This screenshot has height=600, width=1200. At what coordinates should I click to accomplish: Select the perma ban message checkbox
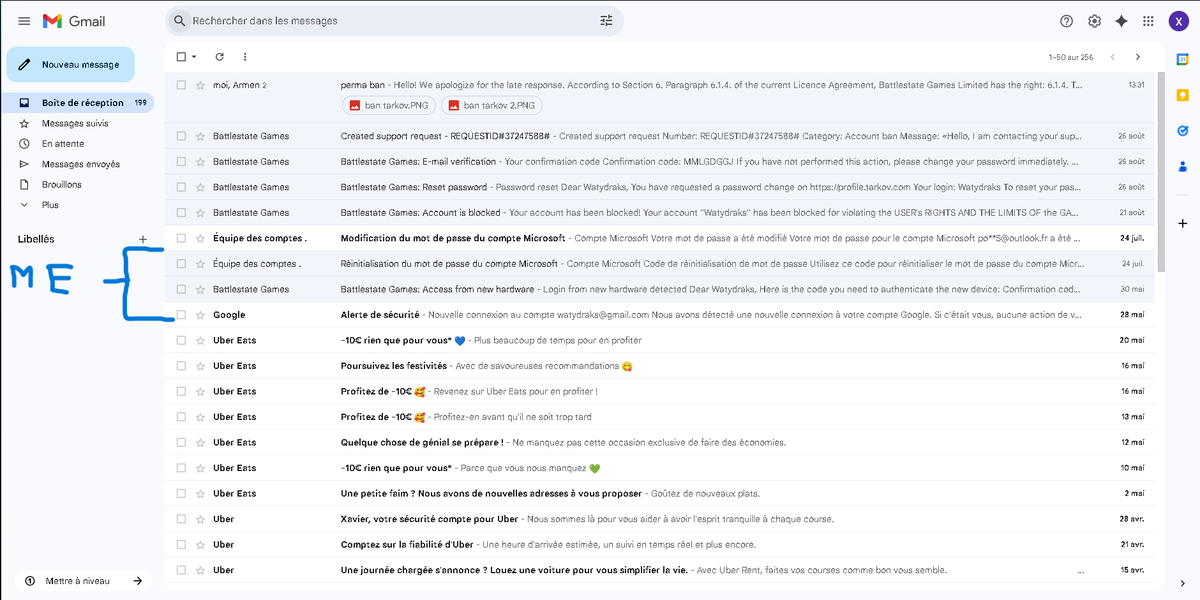181,85
